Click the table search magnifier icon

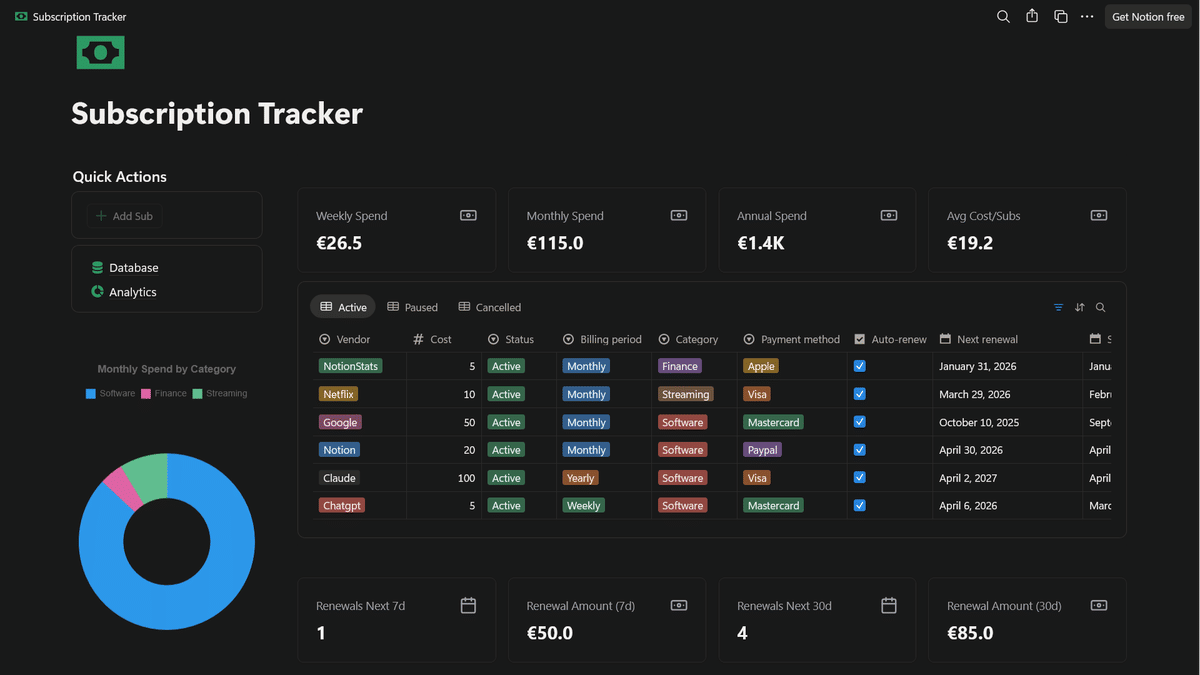tap(1101, 307)
